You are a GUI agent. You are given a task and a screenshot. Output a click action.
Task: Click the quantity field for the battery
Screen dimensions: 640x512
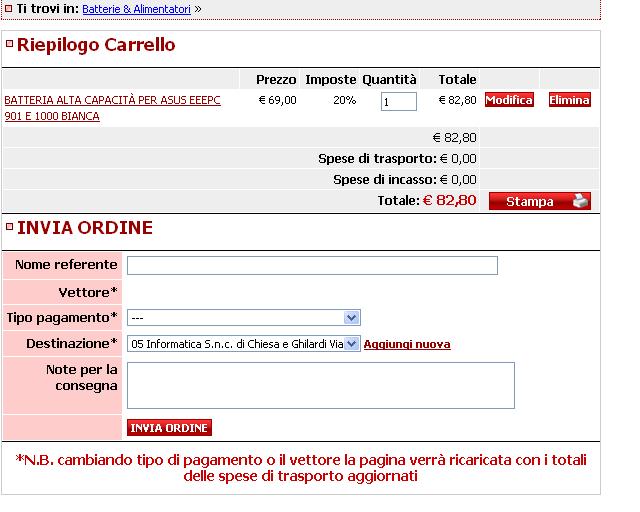coord(399,101)
